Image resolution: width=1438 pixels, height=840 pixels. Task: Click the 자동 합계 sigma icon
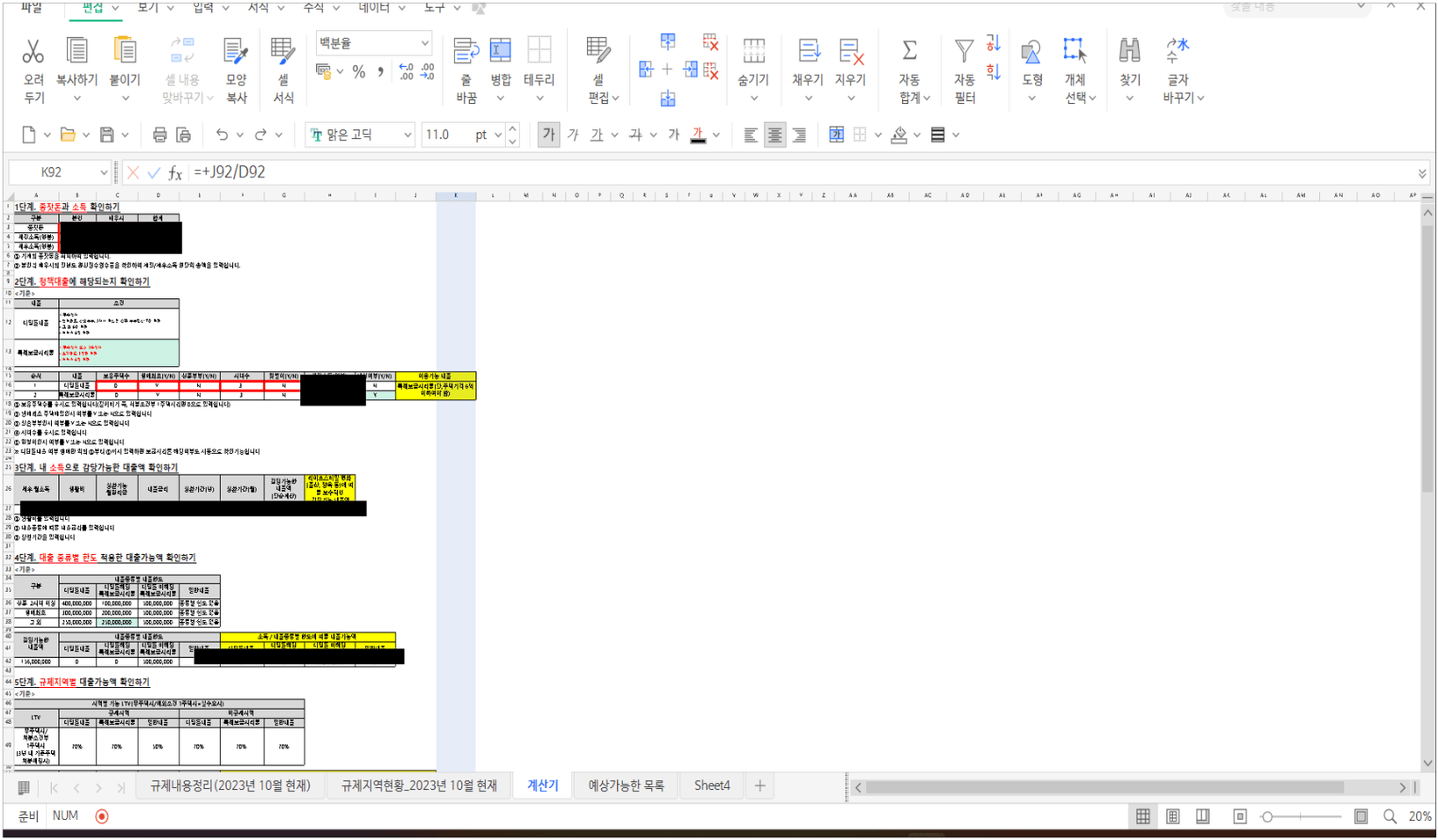coord(910,51)
